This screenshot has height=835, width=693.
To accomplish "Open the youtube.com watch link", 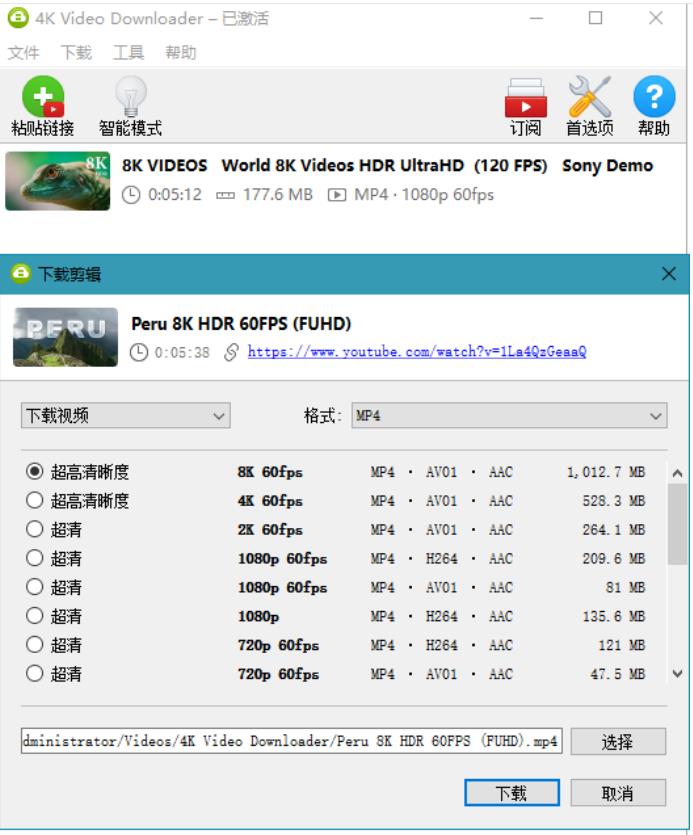I will (417, 352).
